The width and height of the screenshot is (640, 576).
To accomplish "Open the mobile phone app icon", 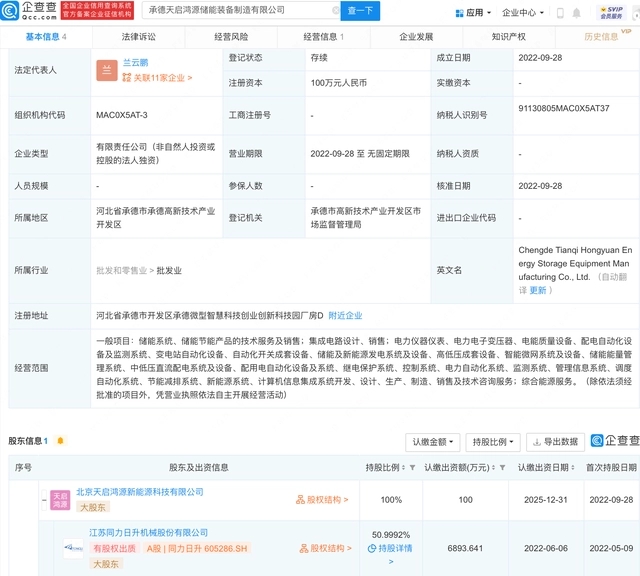I will (560, 13).
